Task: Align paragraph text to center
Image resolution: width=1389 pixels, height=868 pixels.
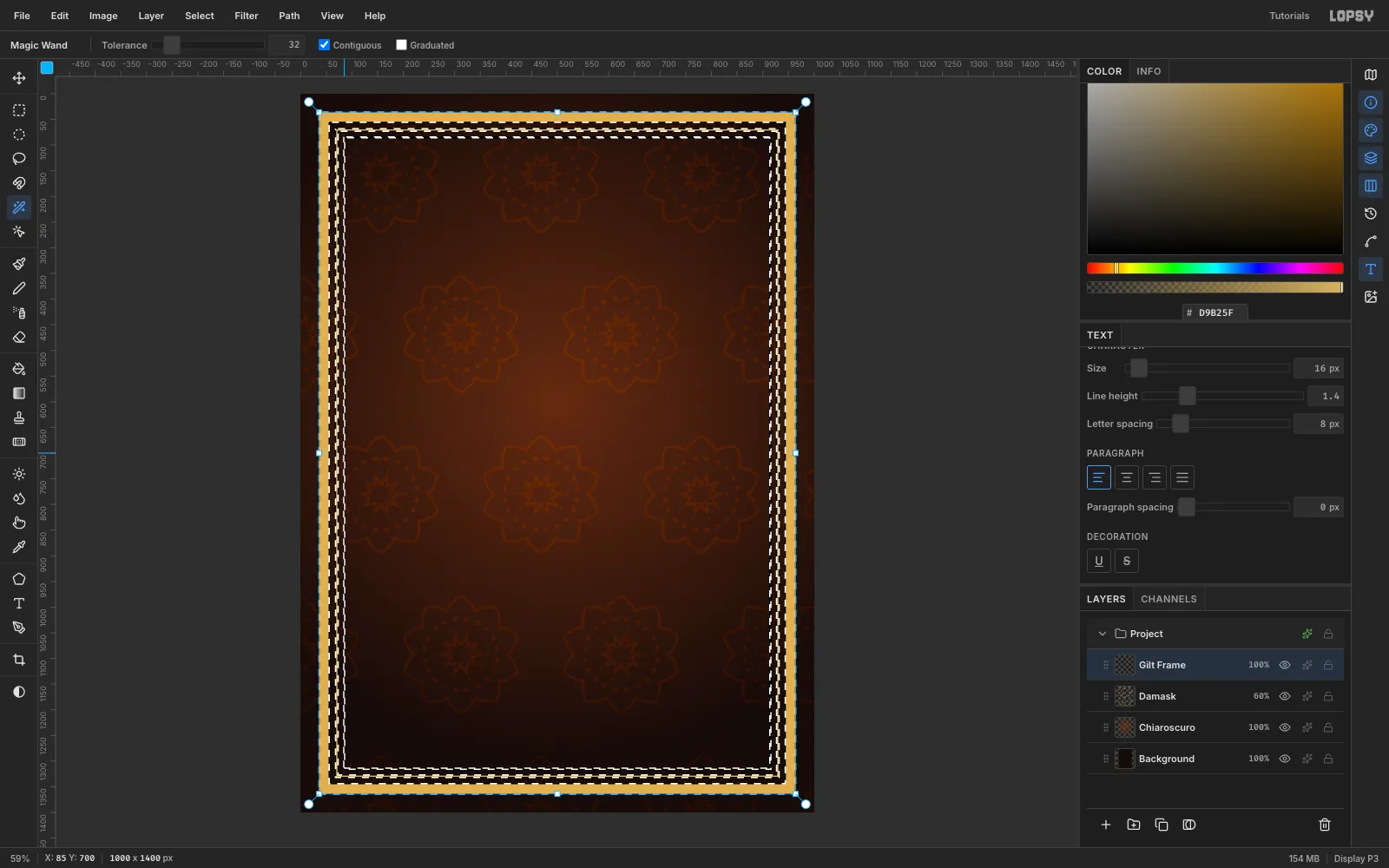Action: (x=1127, y=477)
